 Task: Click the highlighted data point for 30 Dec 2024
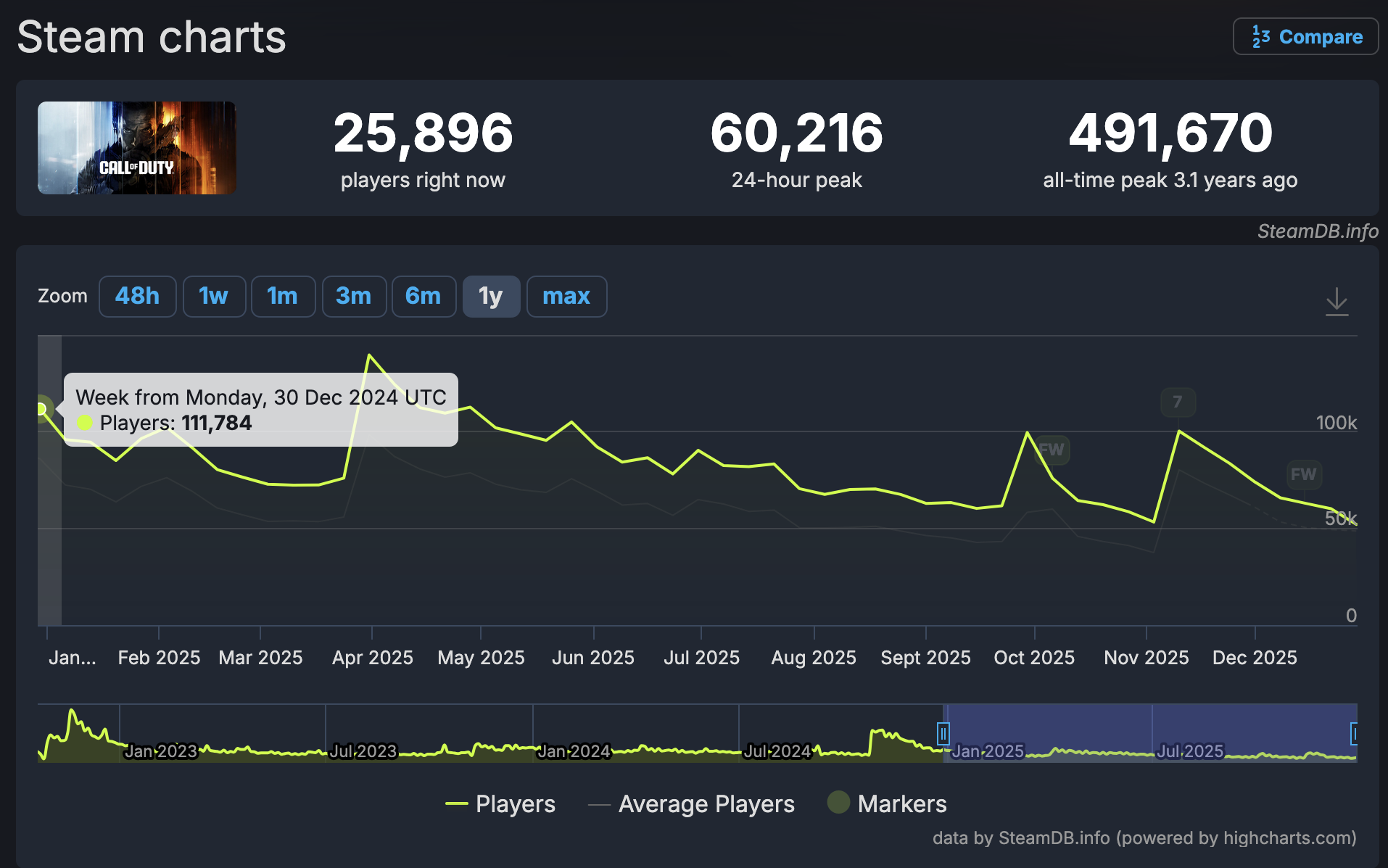[x=41, y=409]
